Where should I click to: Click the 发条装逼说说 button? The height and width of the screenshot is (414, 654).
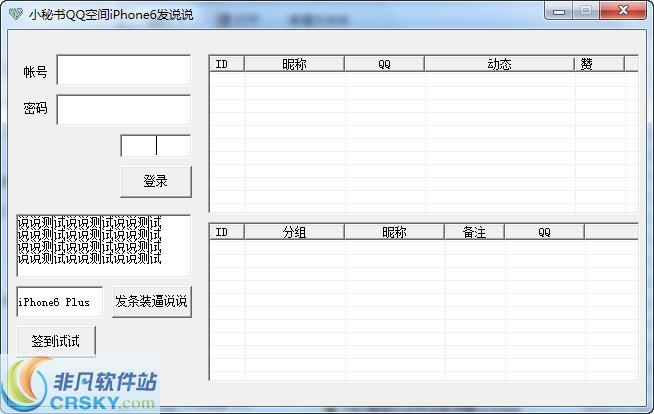pos(152,301)
